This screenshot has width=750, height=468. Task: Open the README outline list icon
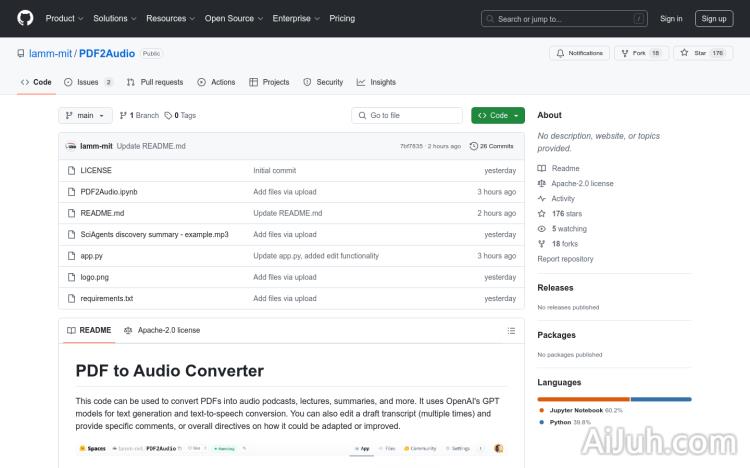click(512, 330)
